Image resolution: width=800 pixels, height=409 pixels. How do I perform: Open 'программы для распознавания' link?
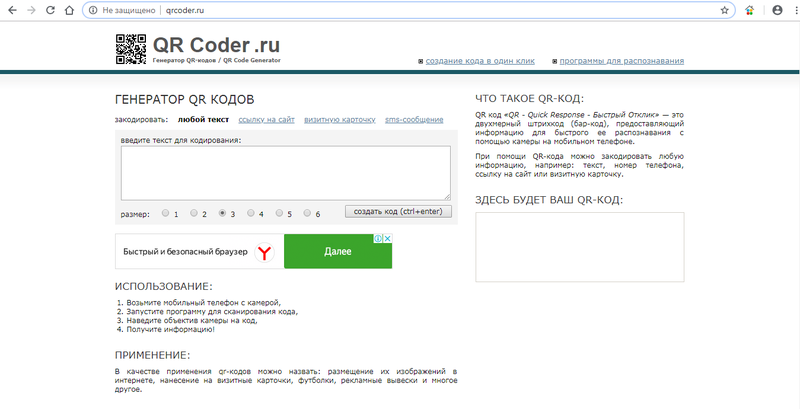click(x=621, y=61)
